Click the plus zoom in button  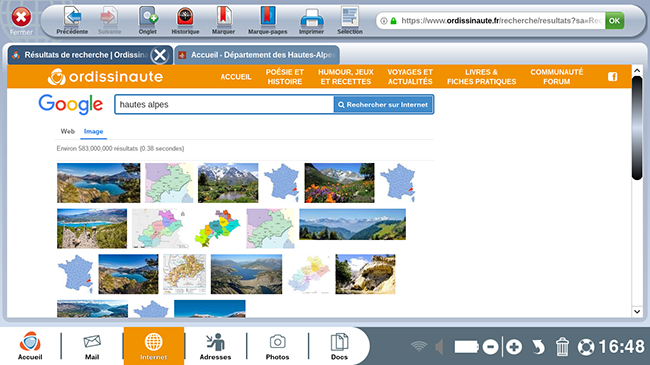click(514, 347)
